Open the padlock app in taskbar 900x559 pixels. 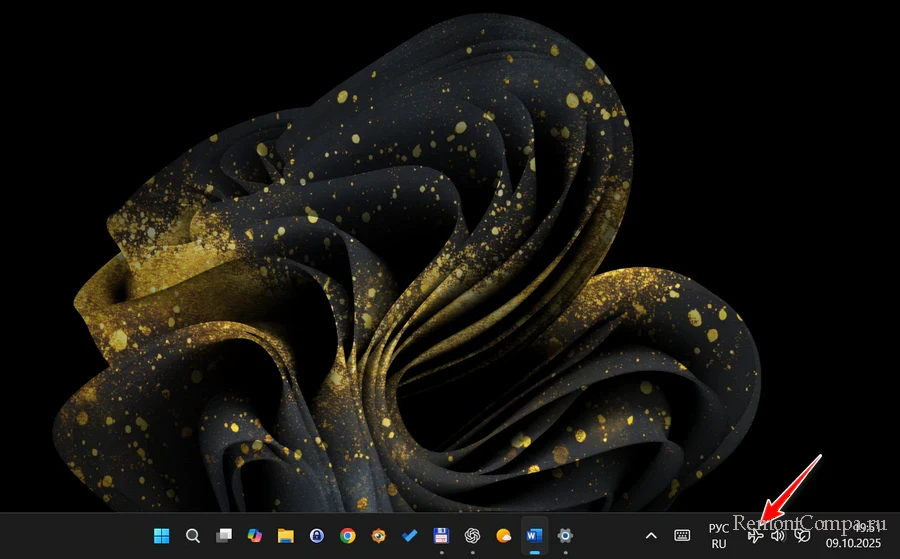click(317, 535)
